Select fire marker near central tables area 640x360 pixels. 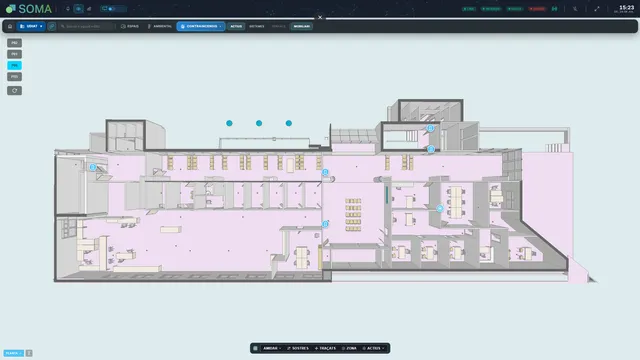pyautogui.click(x=325, y=224)
